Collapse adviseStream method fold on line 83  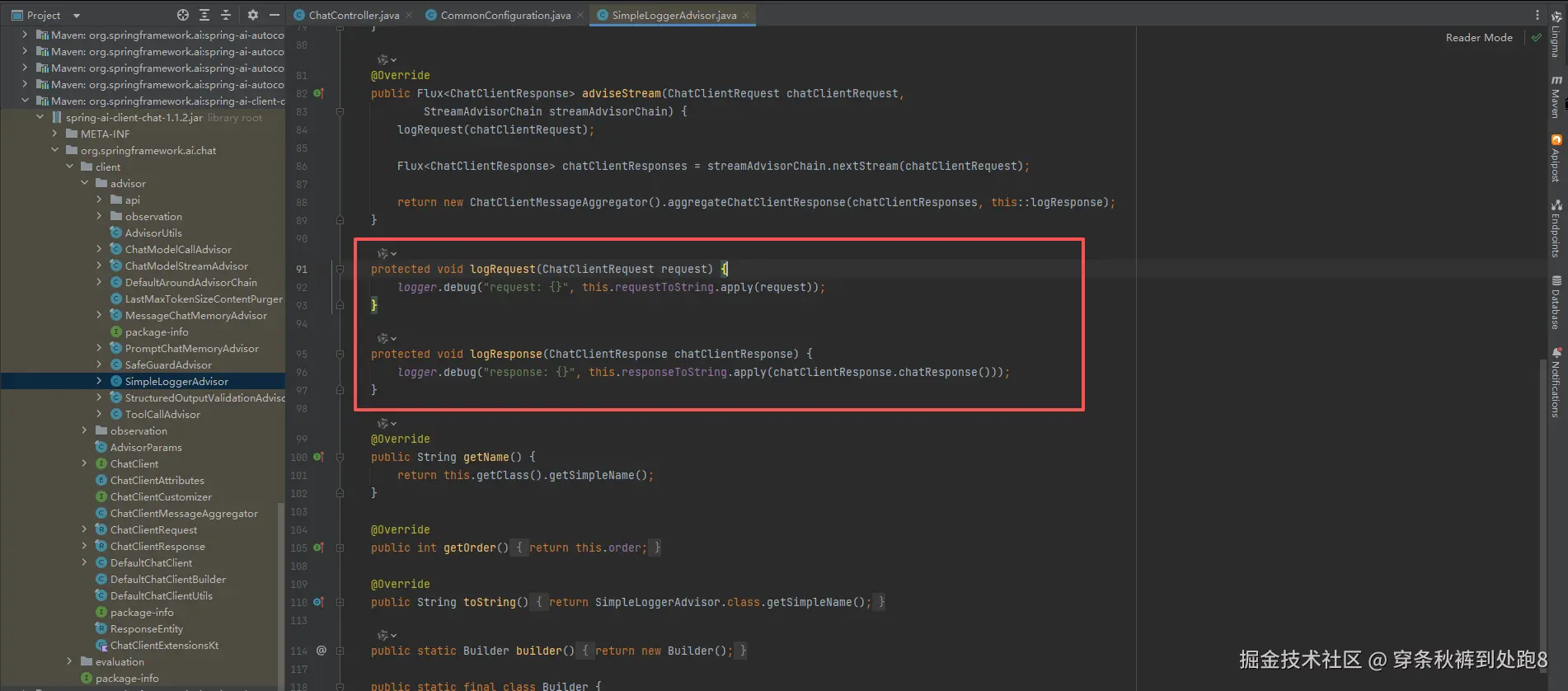(x=340, y=111)
